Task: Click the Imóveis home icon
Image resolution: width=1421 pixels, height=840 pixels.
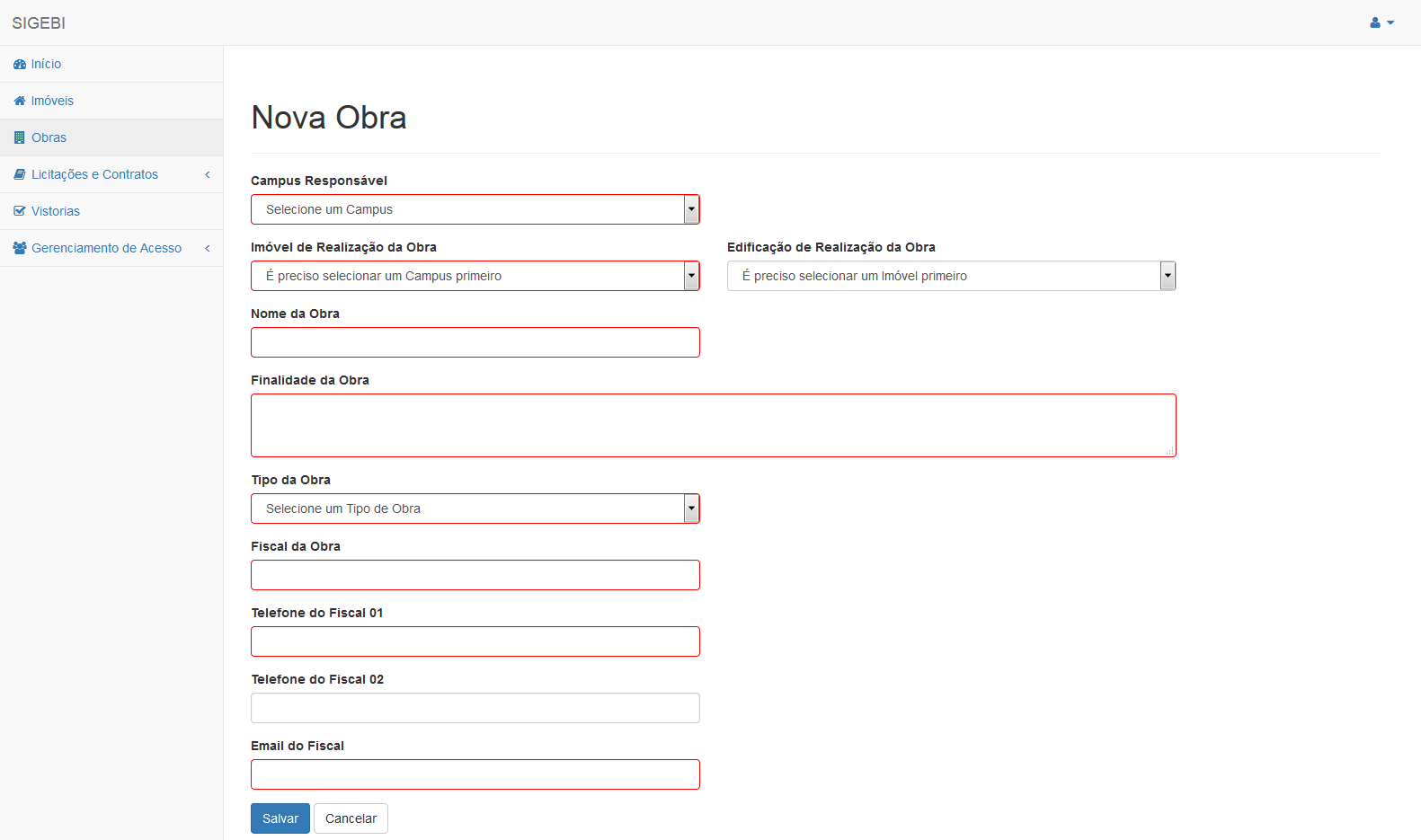Action: click(20, 101)
